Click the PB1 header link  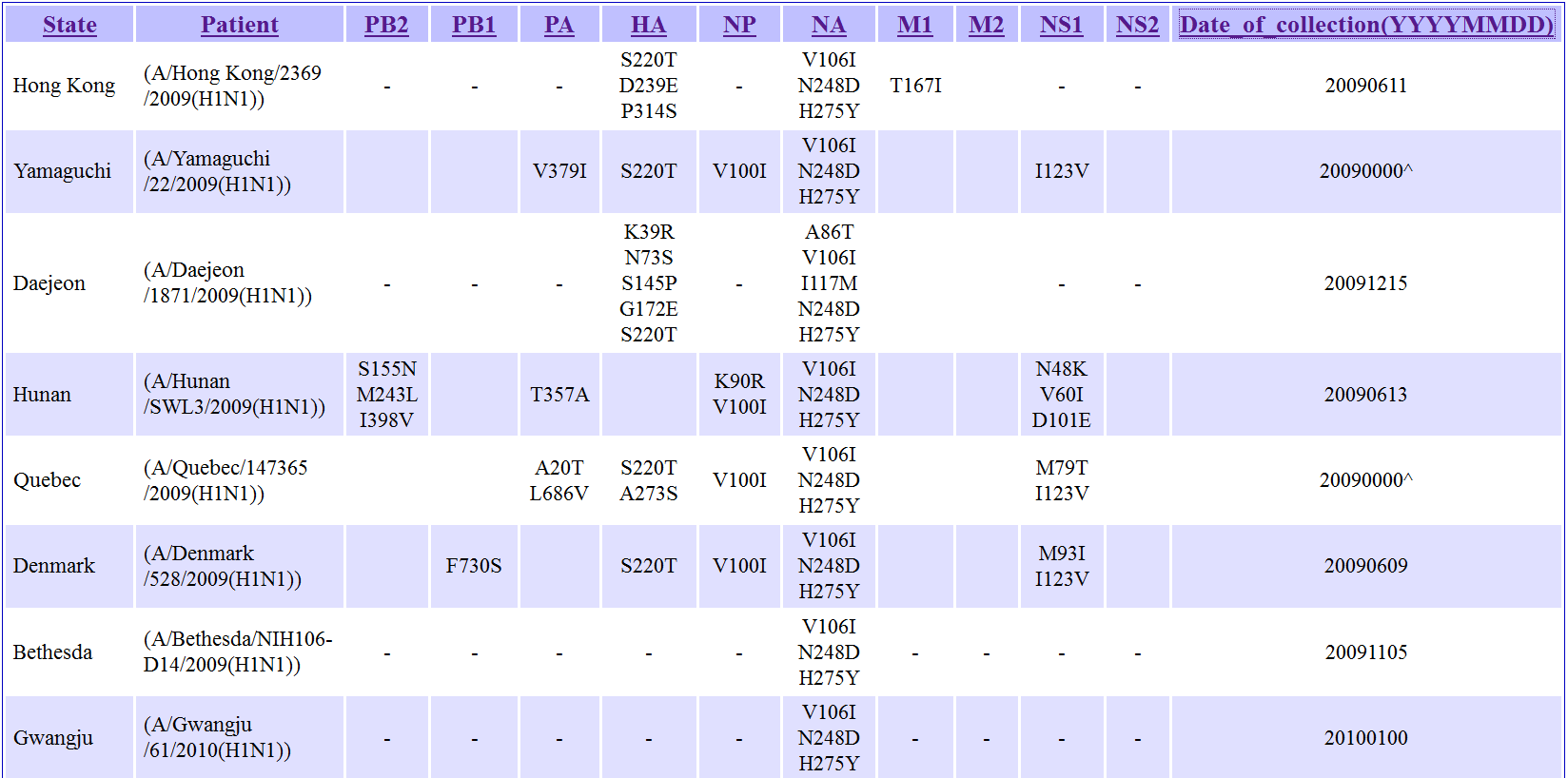coord(474,25)
